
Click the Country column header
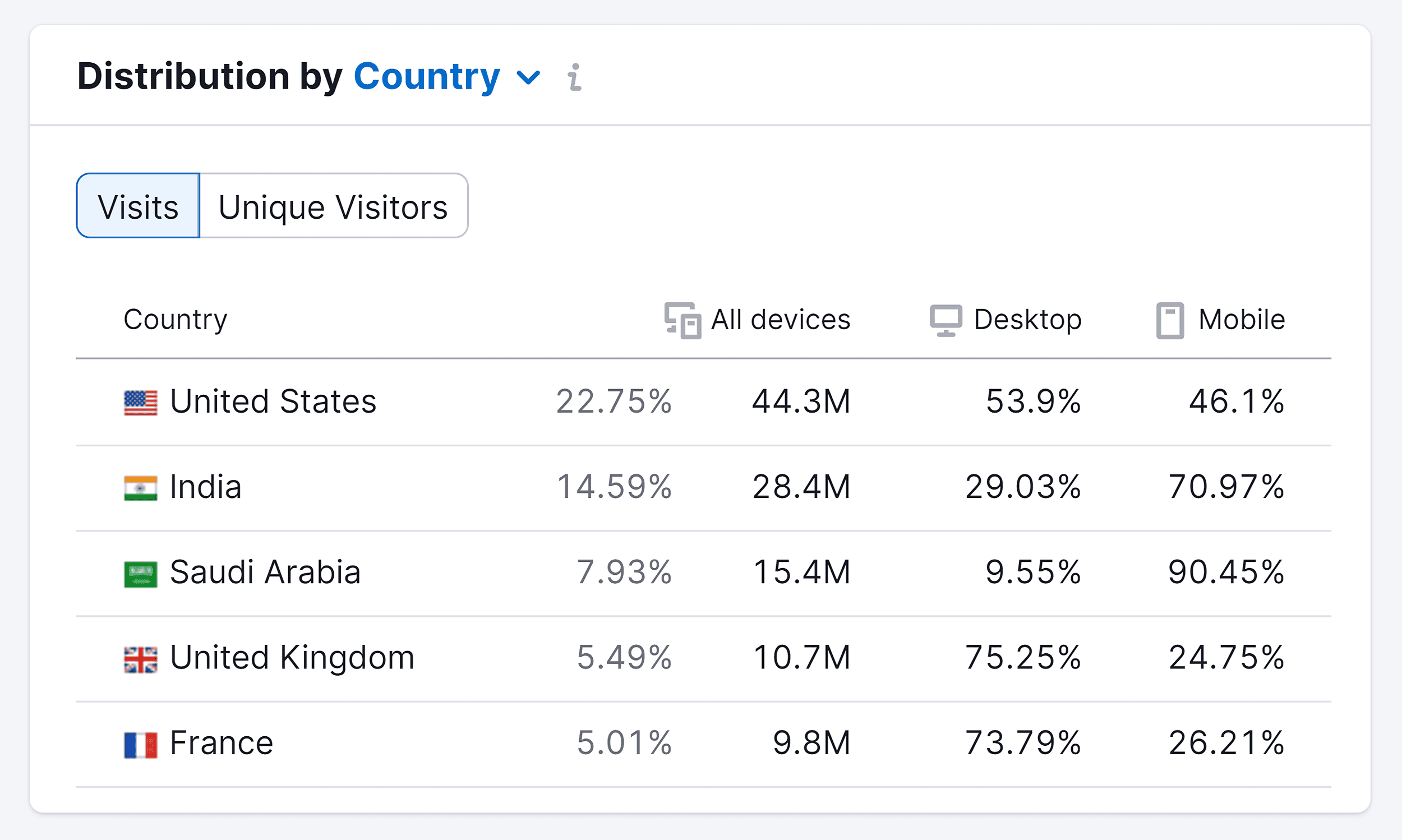point(176,320)
